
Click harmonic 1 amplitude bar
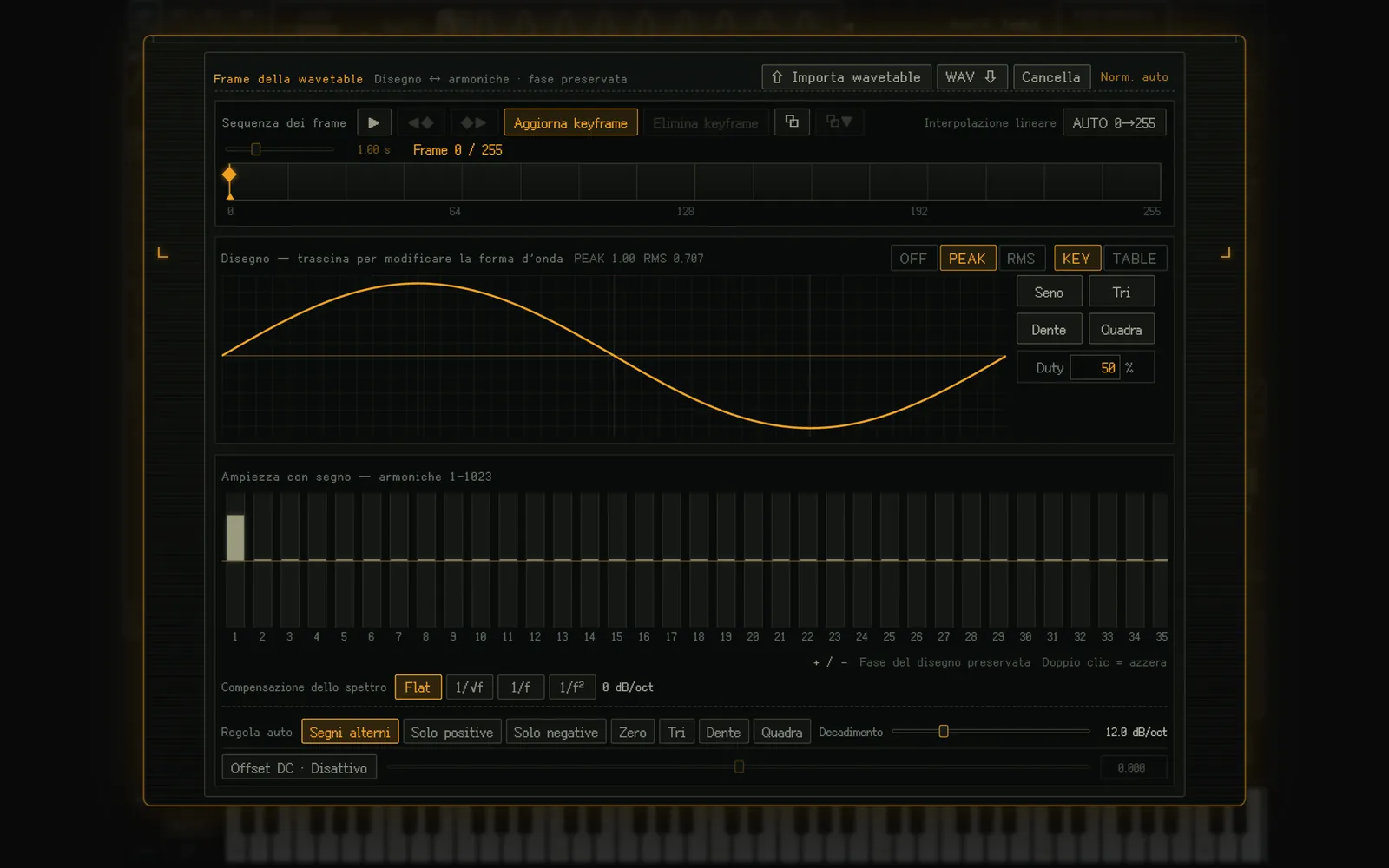tap(235, 559)
